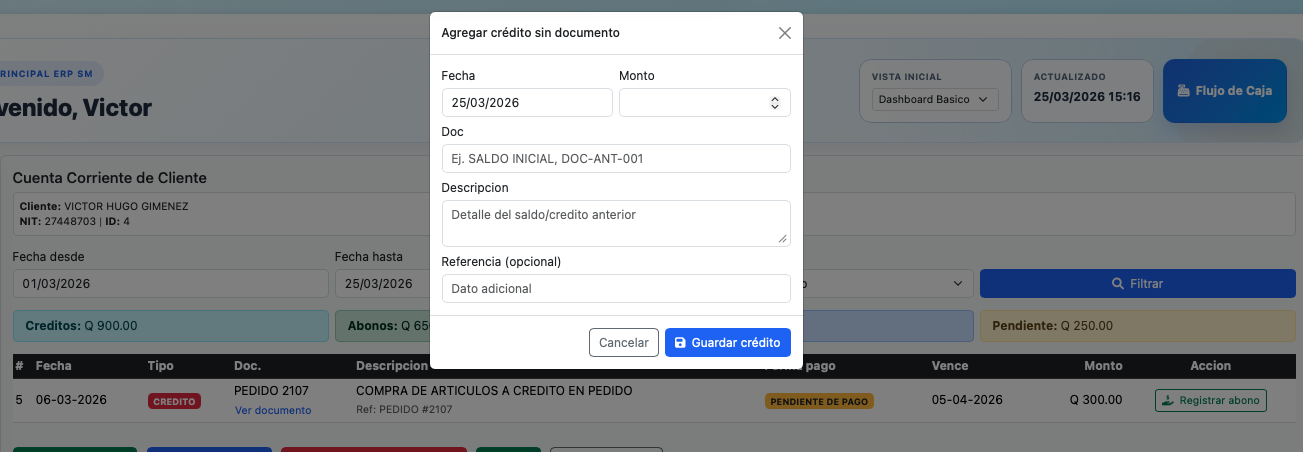1303x452 pixels.
Task: Open the Flujo de Caja button
Action: click(1225, 91)
